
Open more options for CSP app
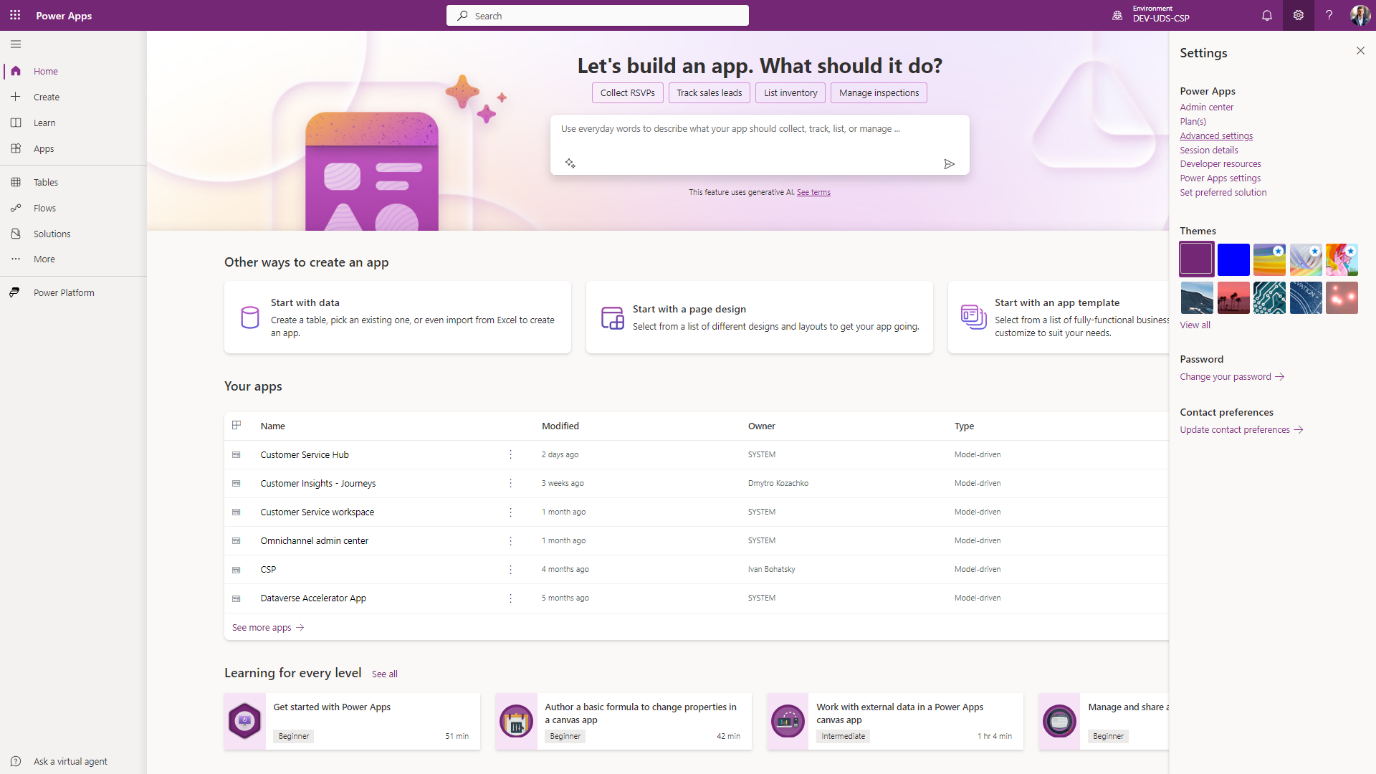point(510,569)
